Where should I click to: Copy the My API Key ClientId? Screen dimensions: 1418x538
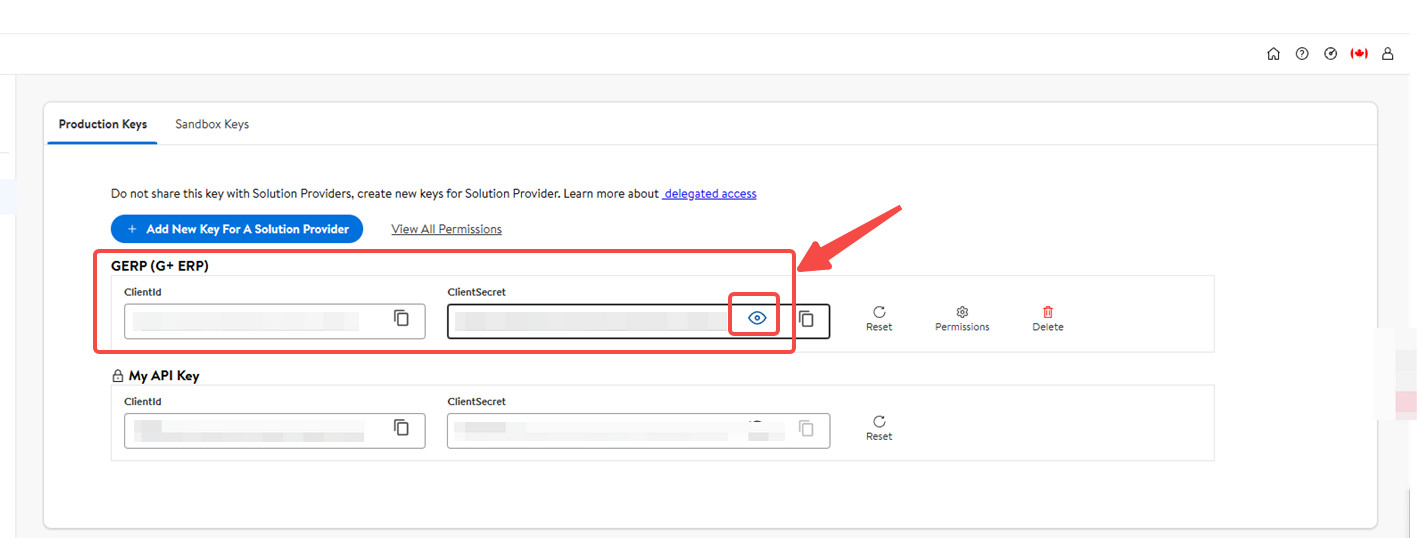(x=401, y=428)
